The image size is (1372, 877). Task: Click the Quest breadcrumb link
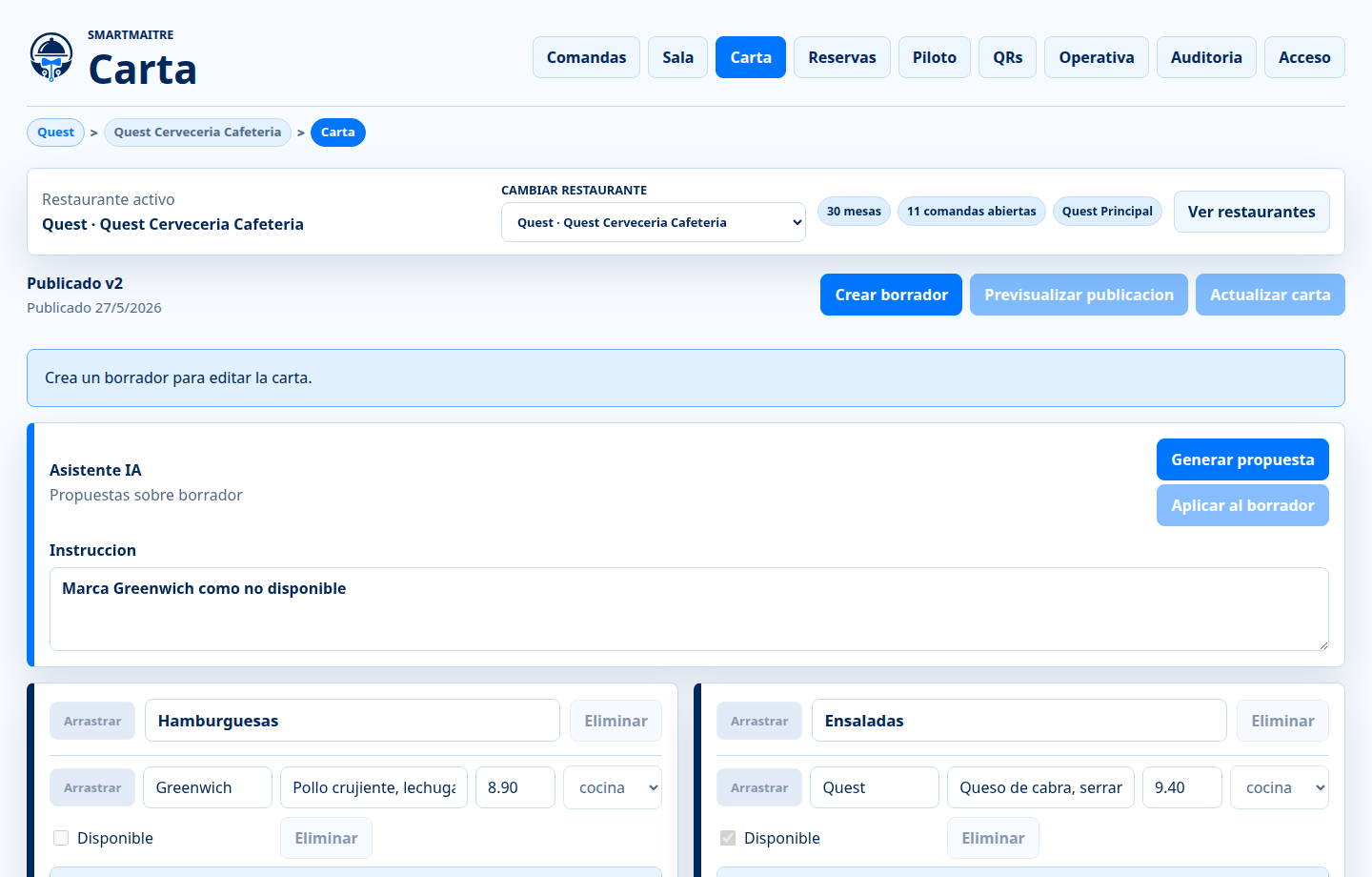[55, 133]
